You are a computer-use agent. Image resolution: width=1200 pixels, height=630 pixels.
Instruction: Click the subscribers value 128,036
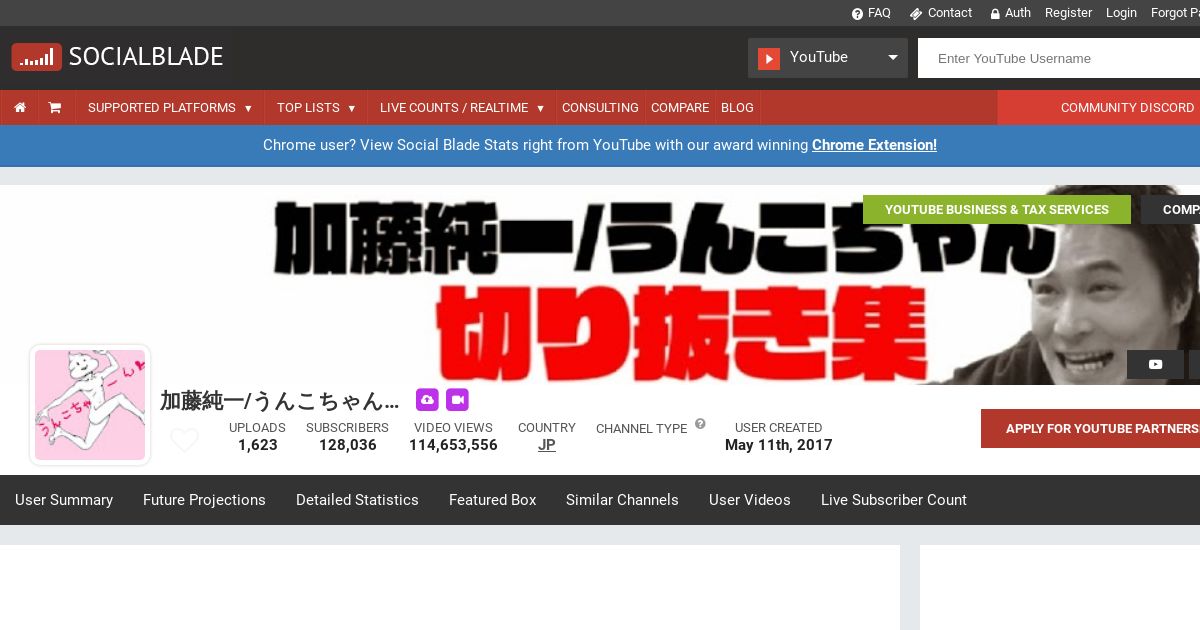tap(348, 445)
